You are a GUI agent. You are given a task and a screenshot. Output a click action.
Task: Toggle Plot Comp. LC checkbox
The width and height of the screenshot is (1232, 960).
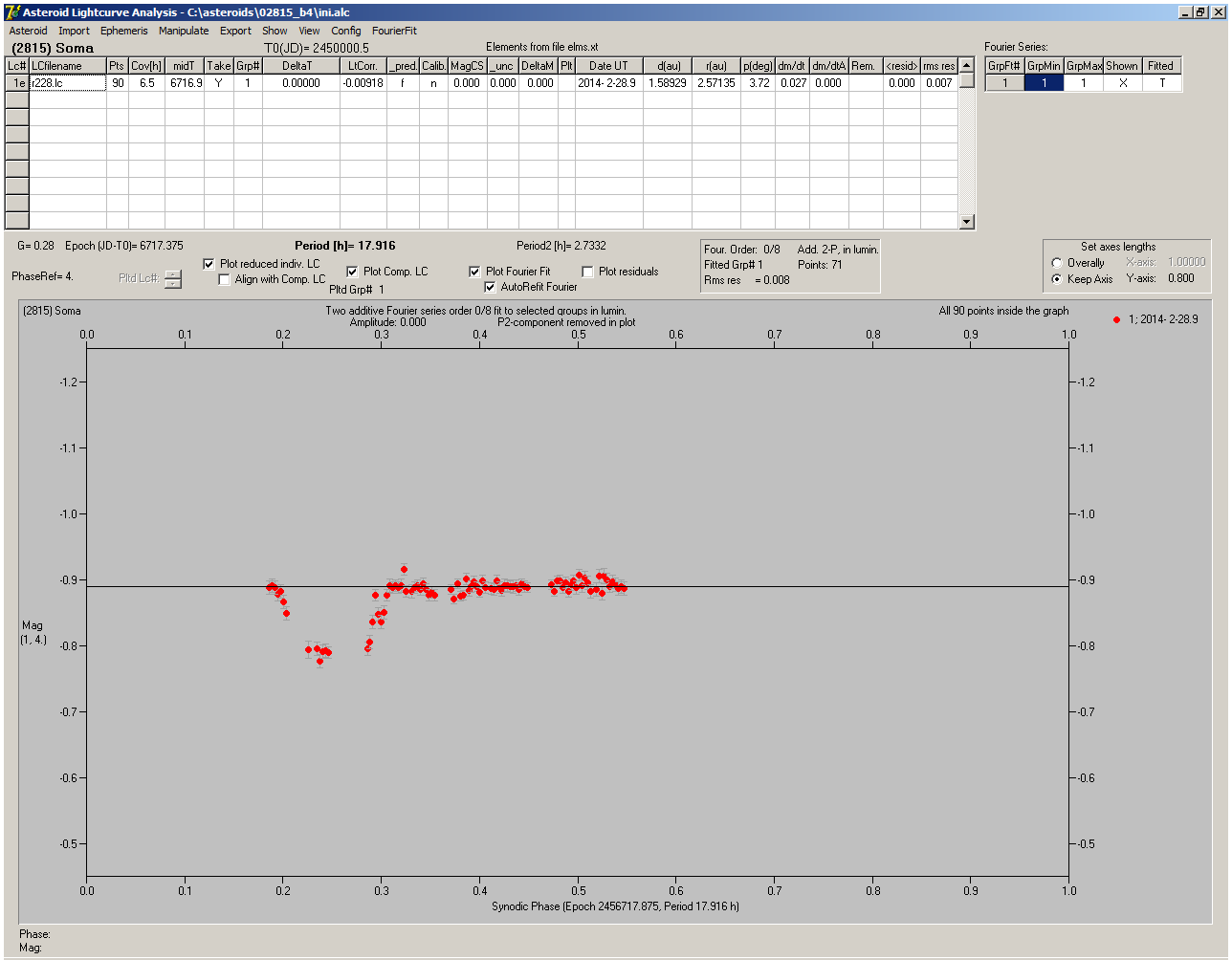pyautogui.click(x=352, y=272)
